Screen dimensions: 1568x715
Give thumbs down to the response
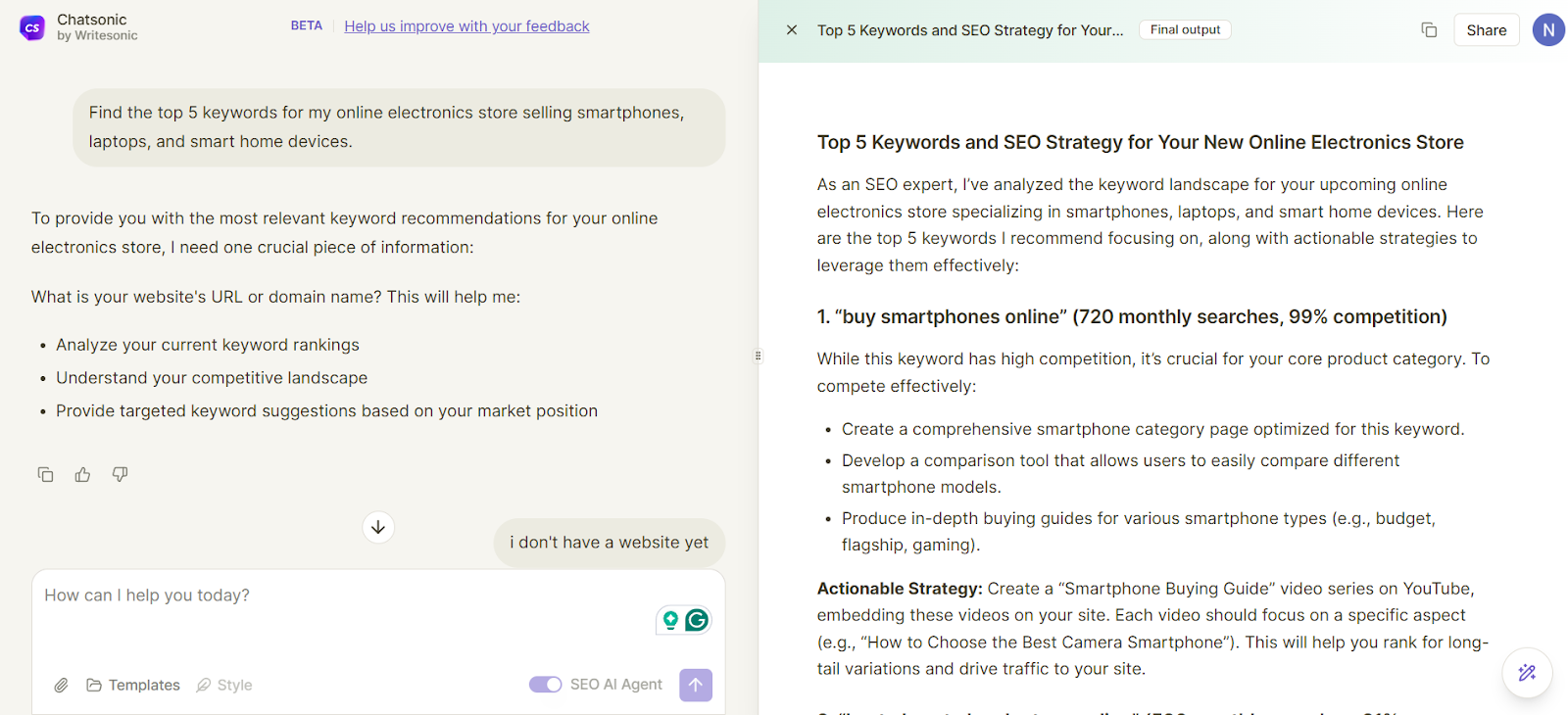coord(120,475)
